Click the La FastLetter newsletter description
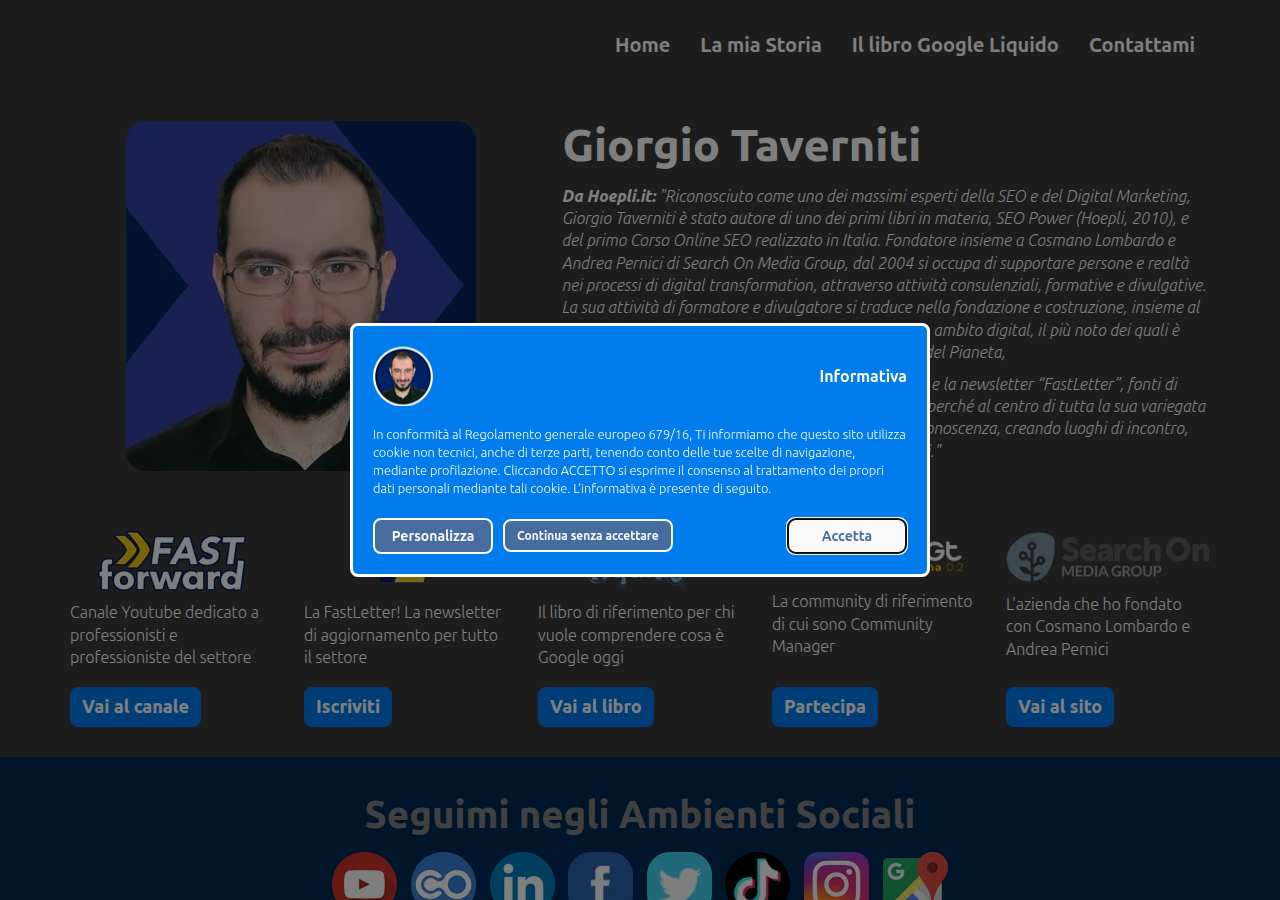This screenshot has height=900, width=1280. pos(403,634)
